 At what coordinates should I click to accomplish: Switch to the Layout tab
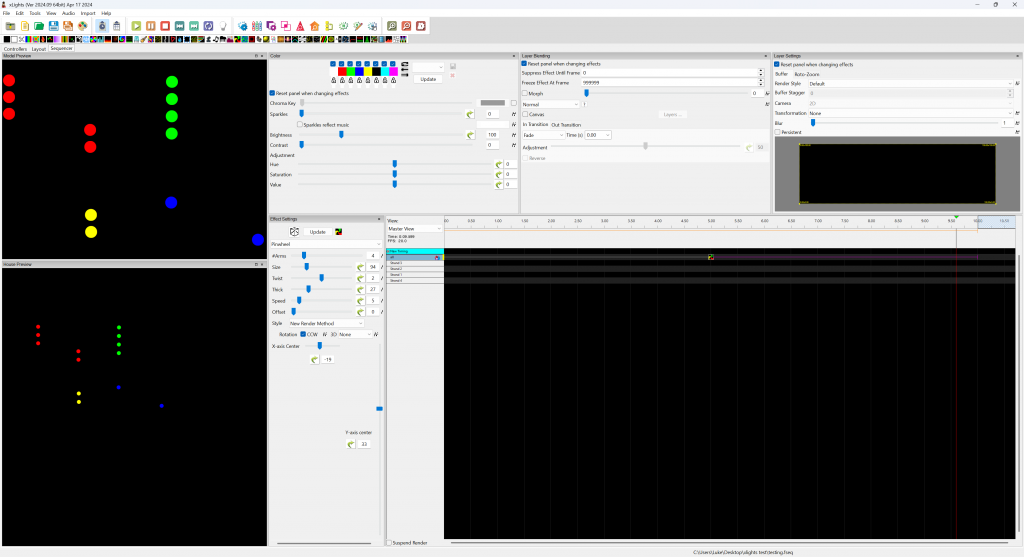pos(38,48)
